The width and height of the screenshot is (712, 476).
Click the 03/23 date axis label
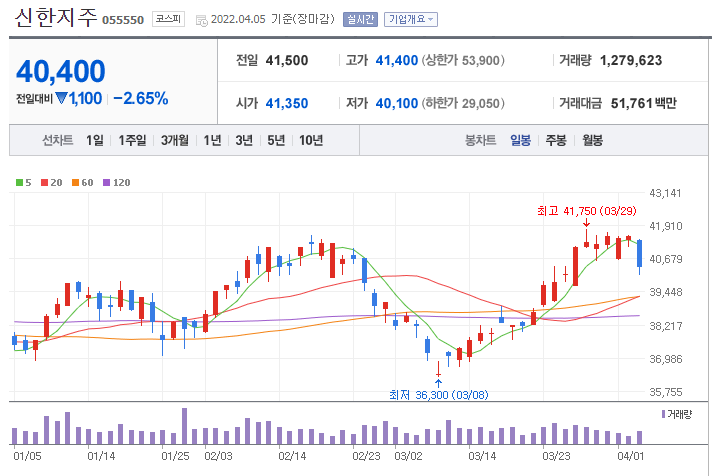556,456
